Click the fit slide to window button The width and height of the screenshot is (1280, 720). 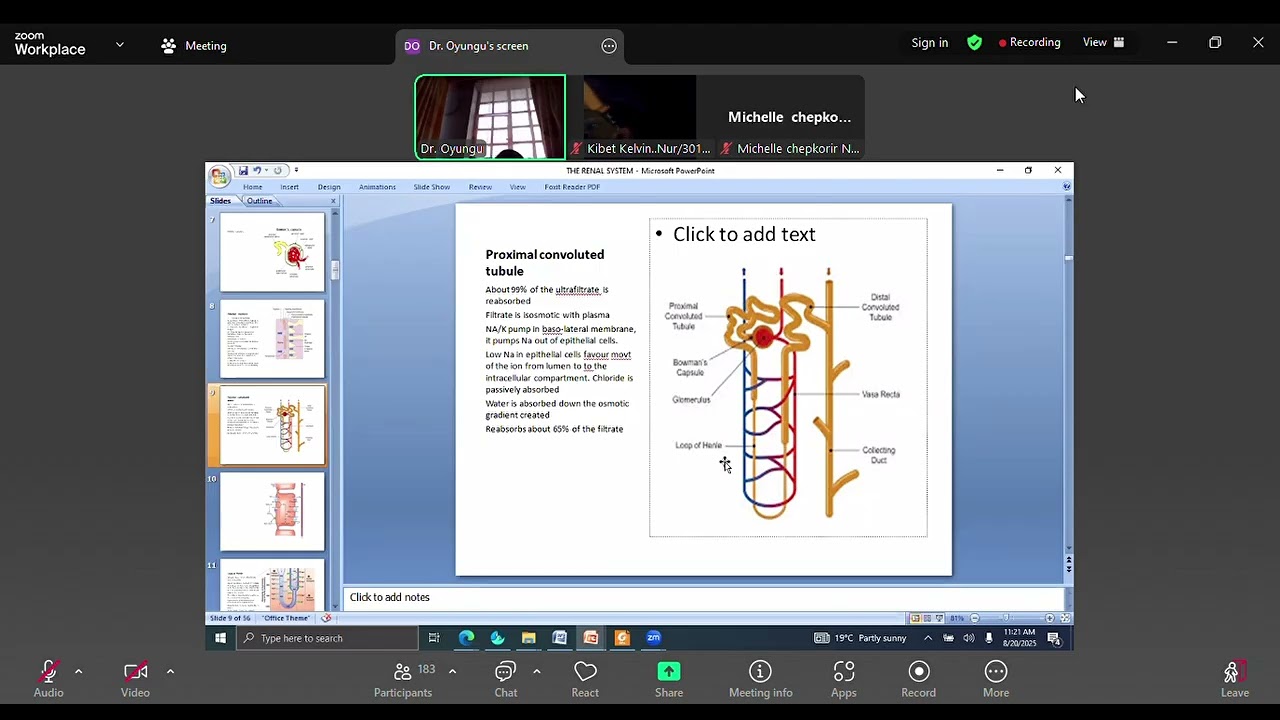coord(1065,618)
